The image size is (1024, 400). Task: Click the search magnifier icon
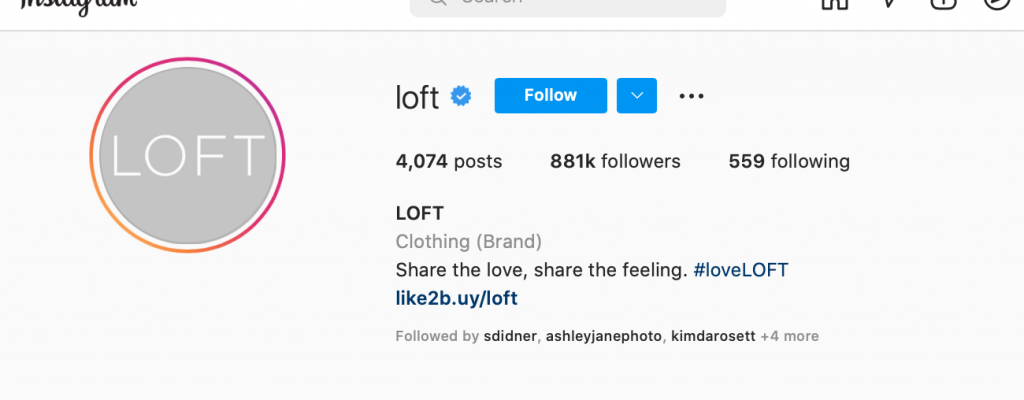pyautogui.click(x=437, y=3)
